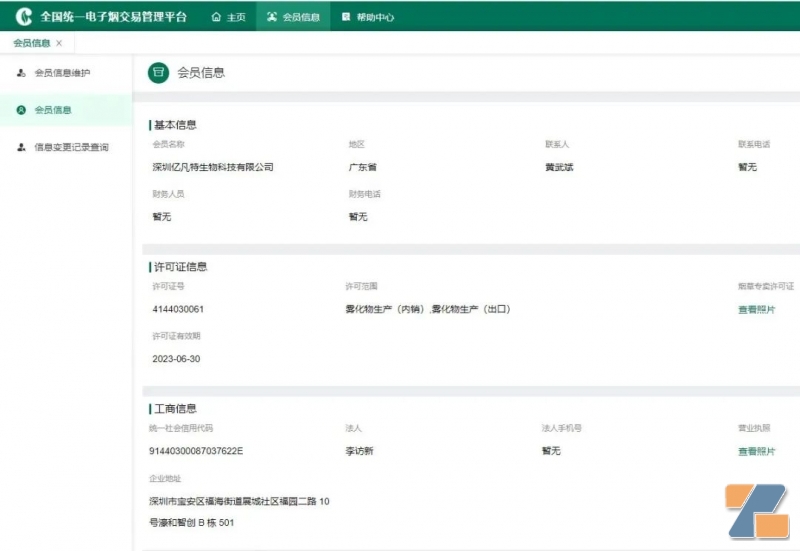
Task: Click the sidebar 会员信息 circular icon
Action: [21, 110]
